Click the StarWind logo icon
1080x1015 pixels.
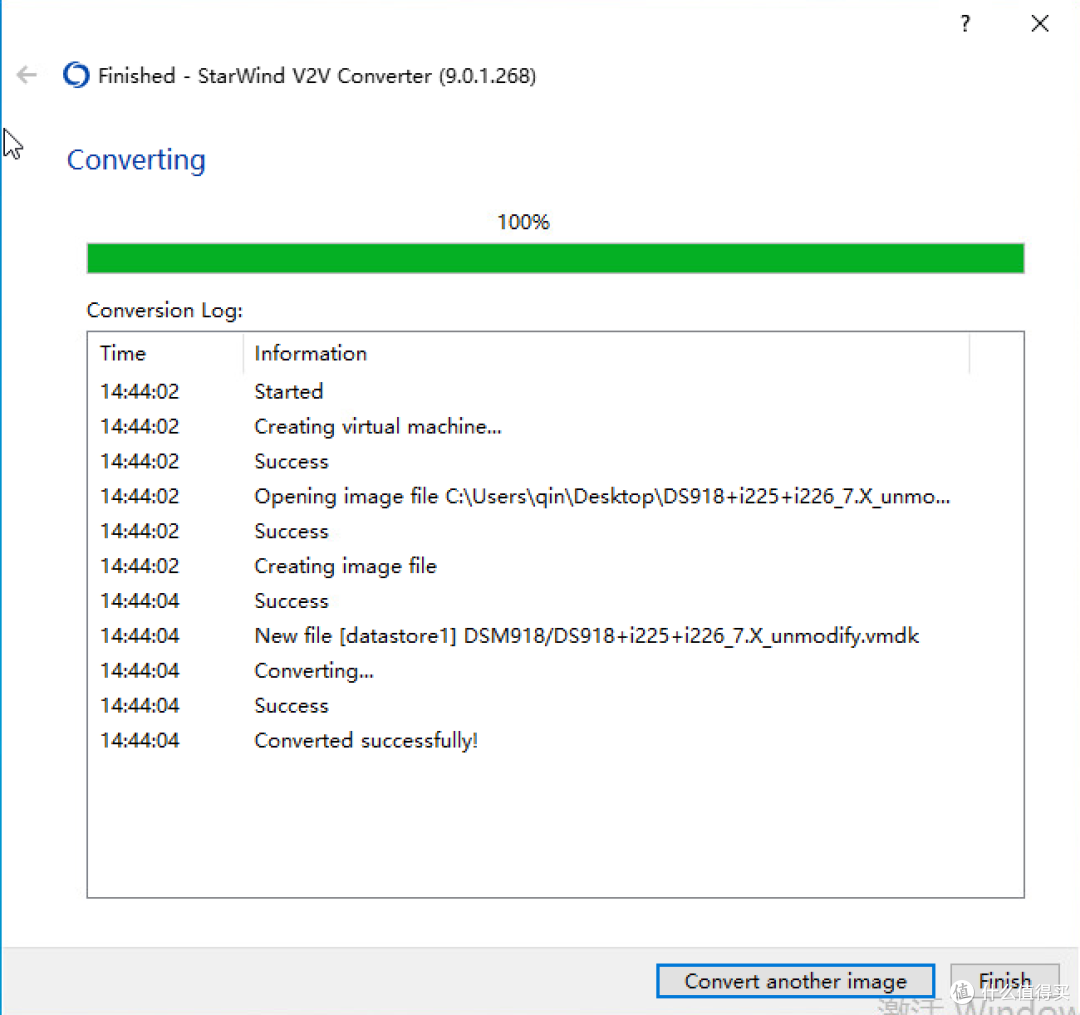pyautogui.click(x=76, y=75)
